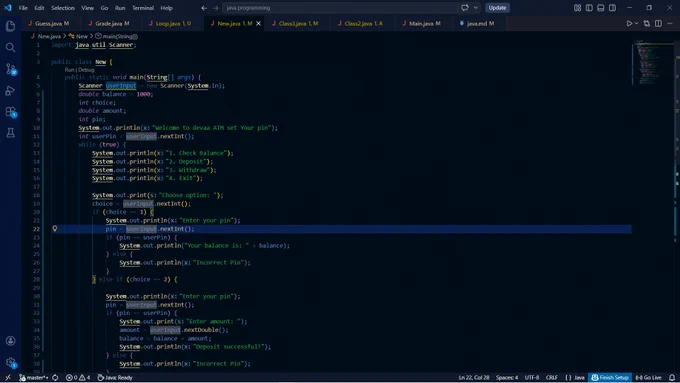Click the minimap code preview
The height and width of the screenshot is (383, 680).
coord(653,63)
